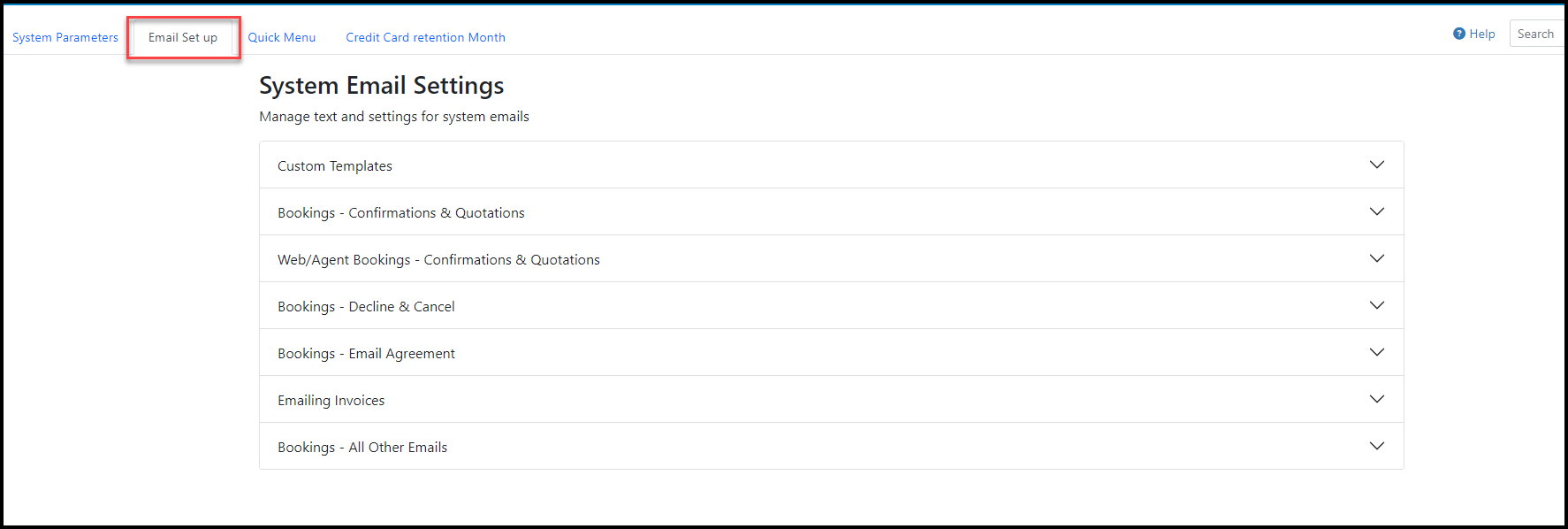Open the Quick Menu tab

click(281, 37)
